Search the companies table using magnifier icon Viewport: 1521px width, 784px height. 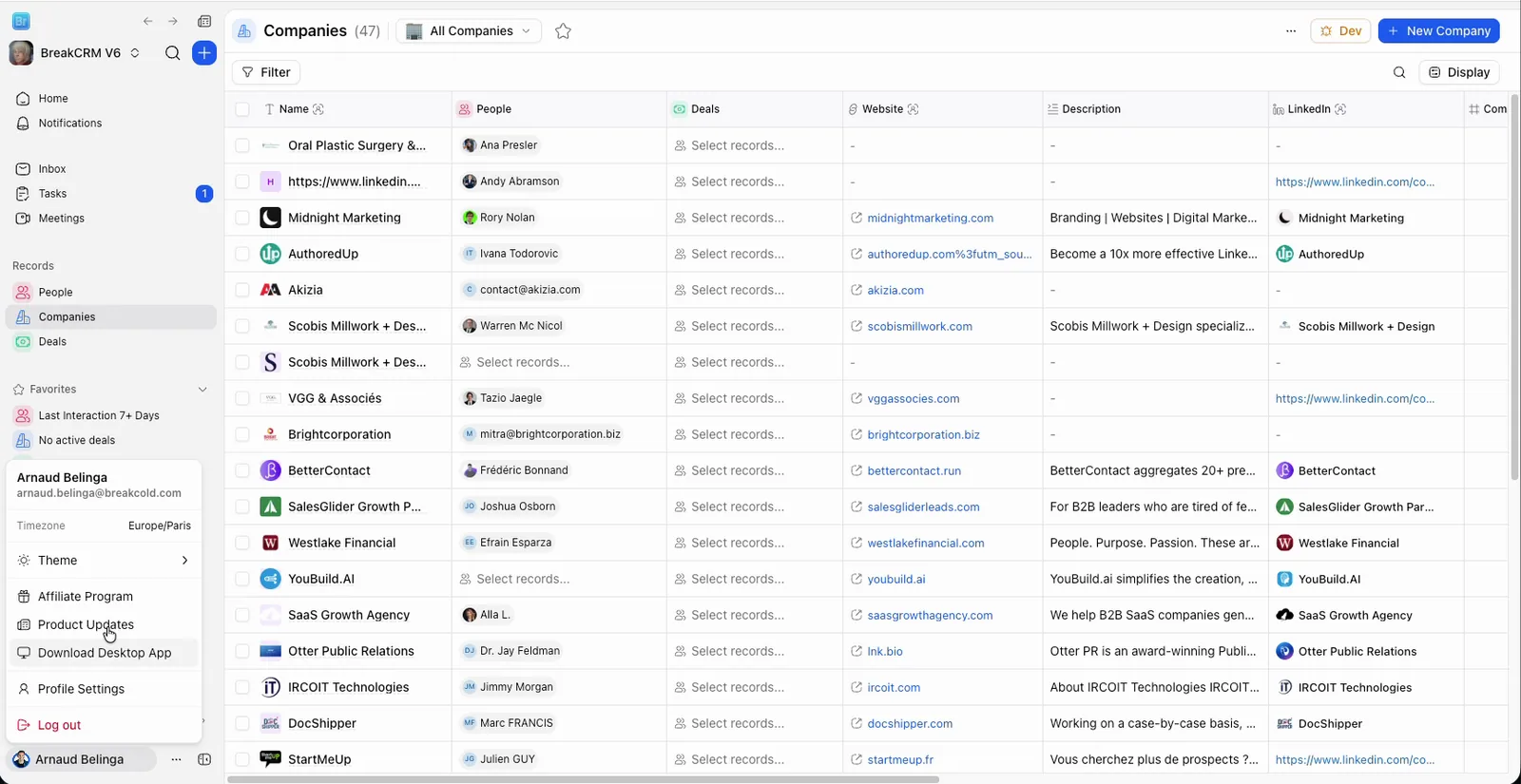pos(1399,72)
